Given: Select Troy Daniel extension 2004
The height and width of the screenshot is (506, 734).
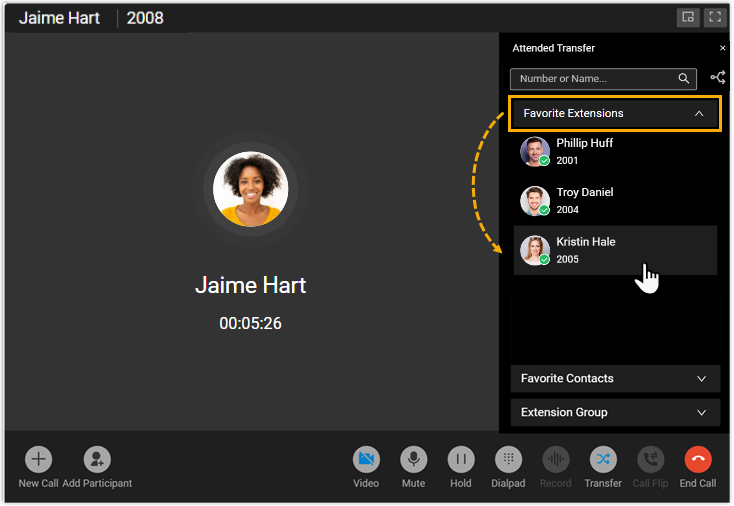Looking at the screenshot, I should click(x=615, y=201).
